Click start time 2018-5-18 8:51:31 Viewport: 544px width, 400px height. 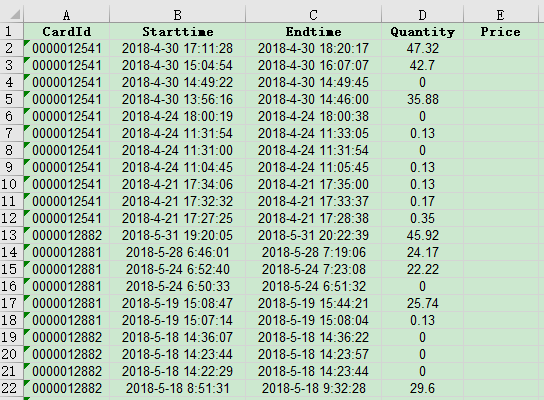177,388
